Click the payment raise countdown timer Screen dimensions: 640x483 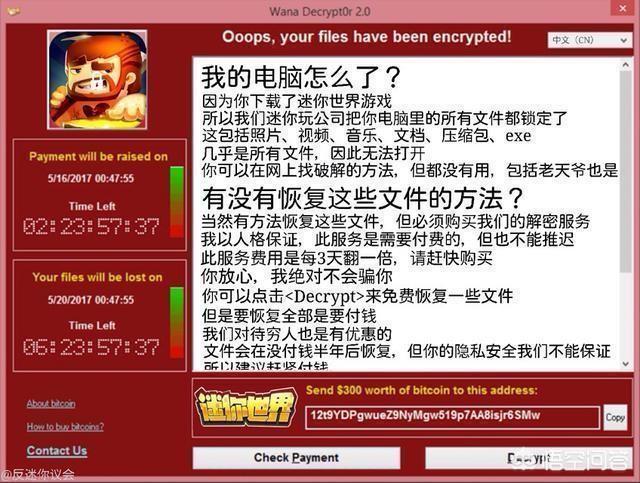pos(91,227)
